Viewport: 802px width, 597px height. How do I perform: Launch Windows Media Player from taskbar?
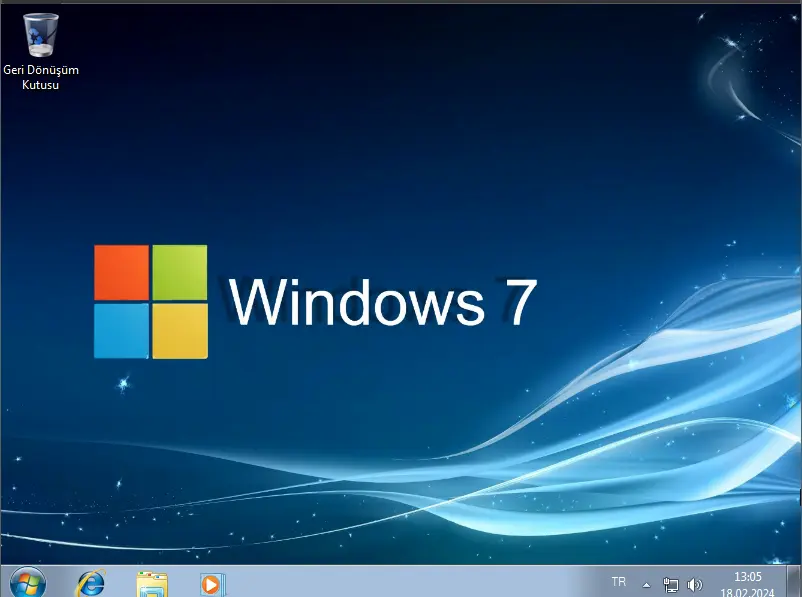coord(212,584)
